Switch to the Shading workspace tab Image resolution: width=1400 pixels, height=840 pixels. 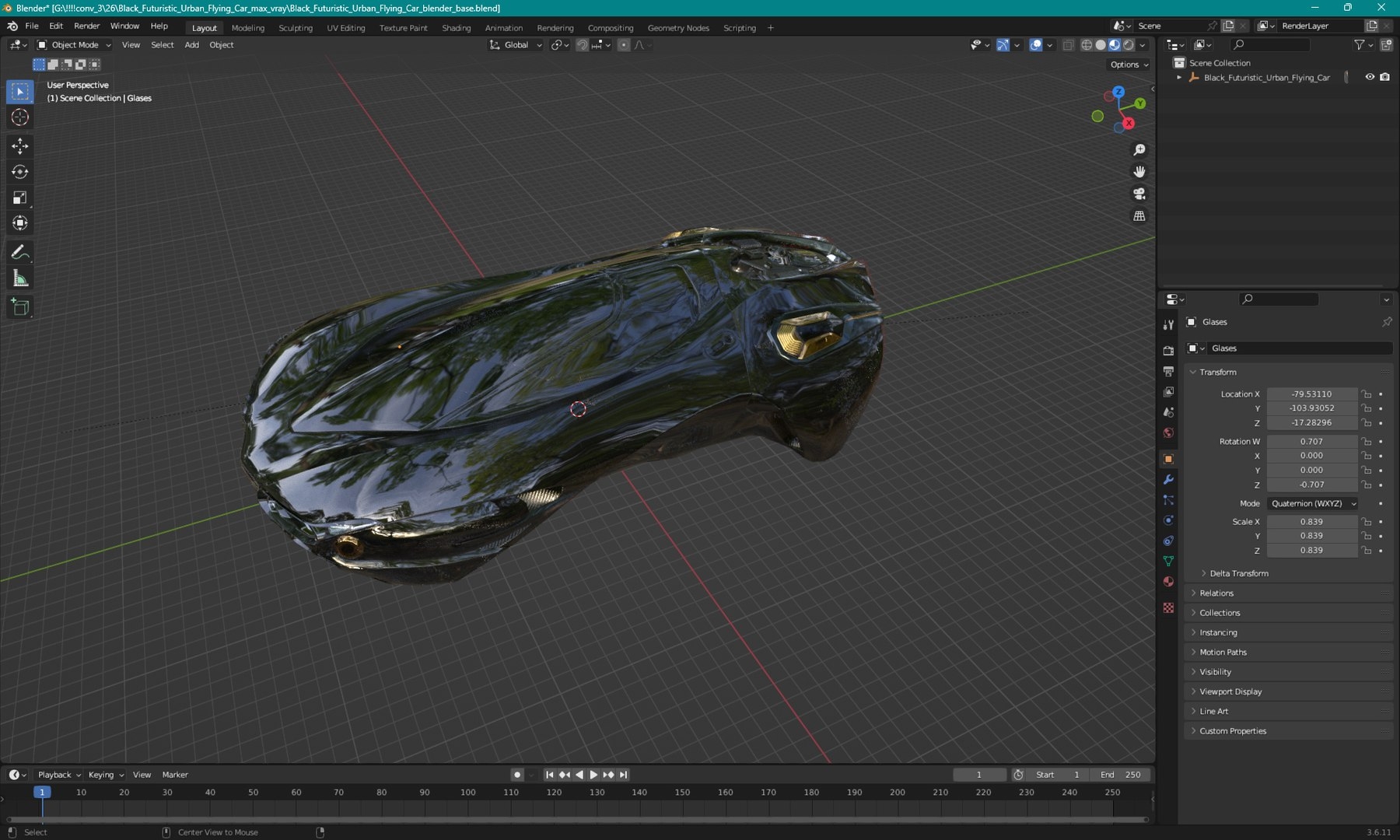tap(457, 28)
